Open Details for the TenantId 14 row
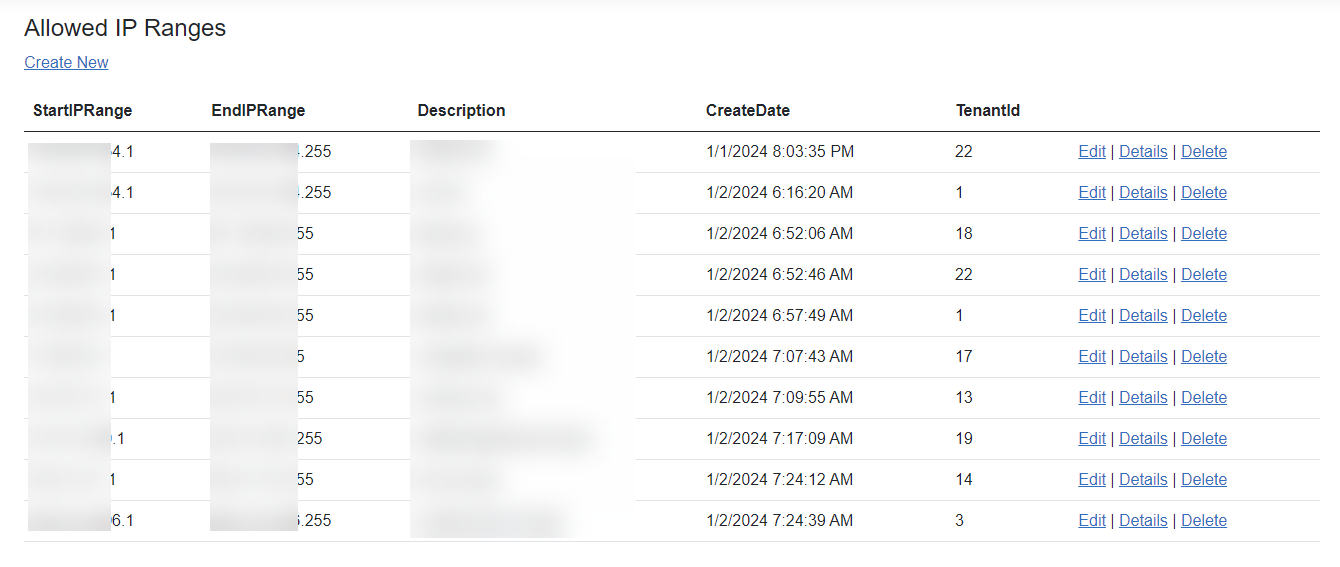This screenshot has height=567, width=1340. 1142,479
